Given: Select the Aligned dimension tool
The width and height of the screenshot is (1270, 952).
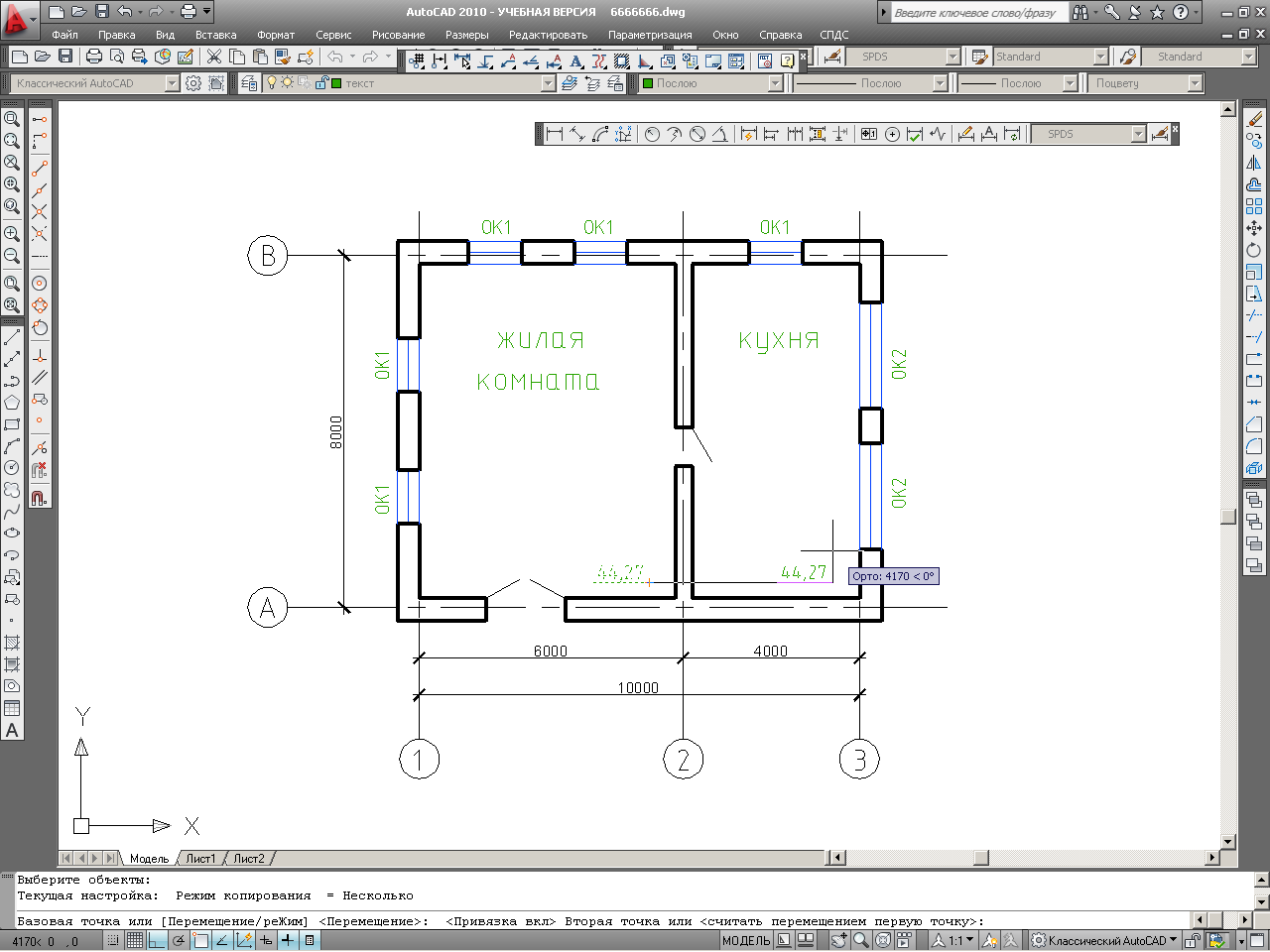Looking at the screenshot, I should tap(576, 134).
